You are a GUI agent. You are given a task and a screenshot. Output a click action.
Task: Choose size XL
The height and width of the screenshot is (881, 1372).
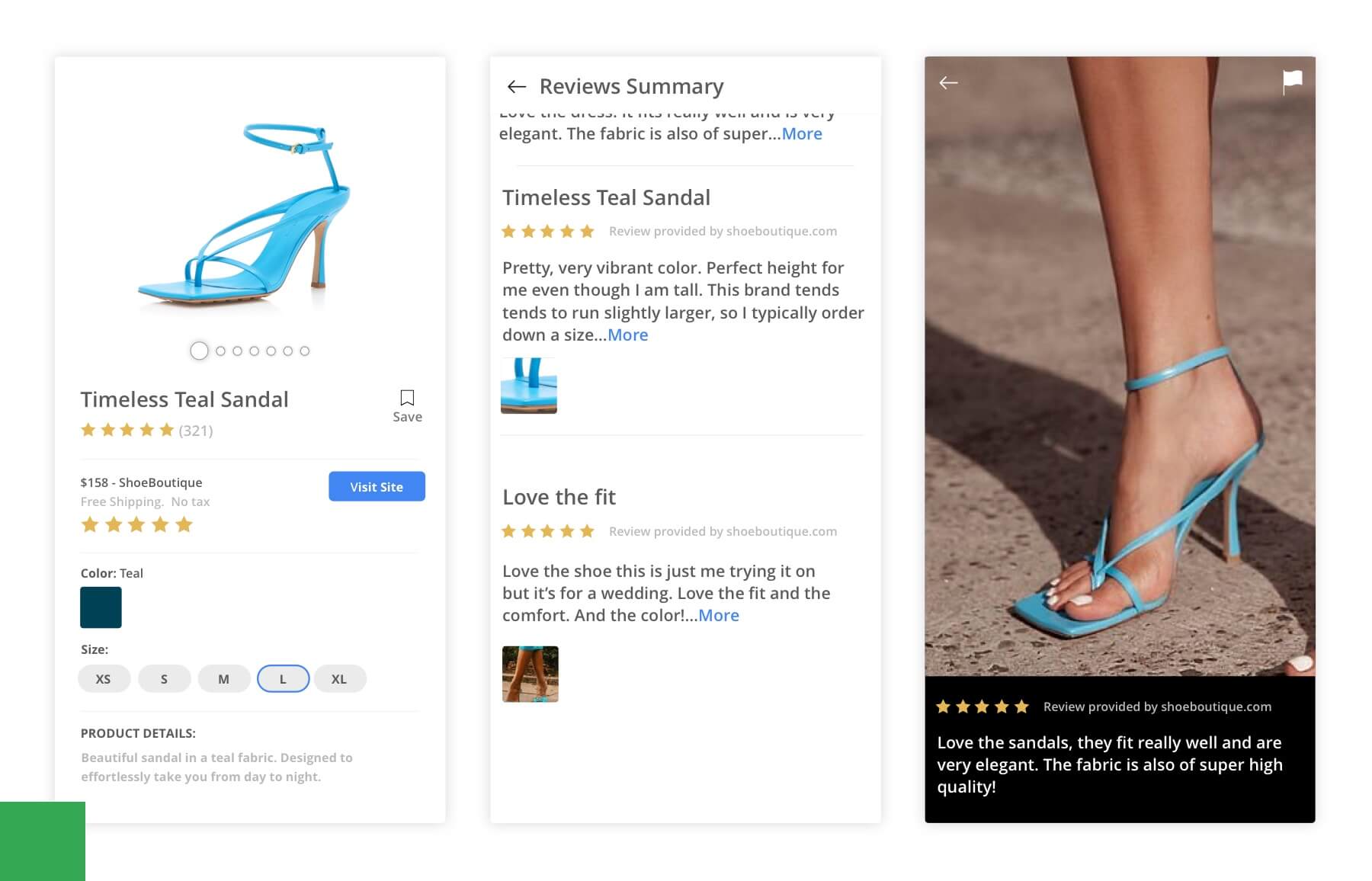339,678
